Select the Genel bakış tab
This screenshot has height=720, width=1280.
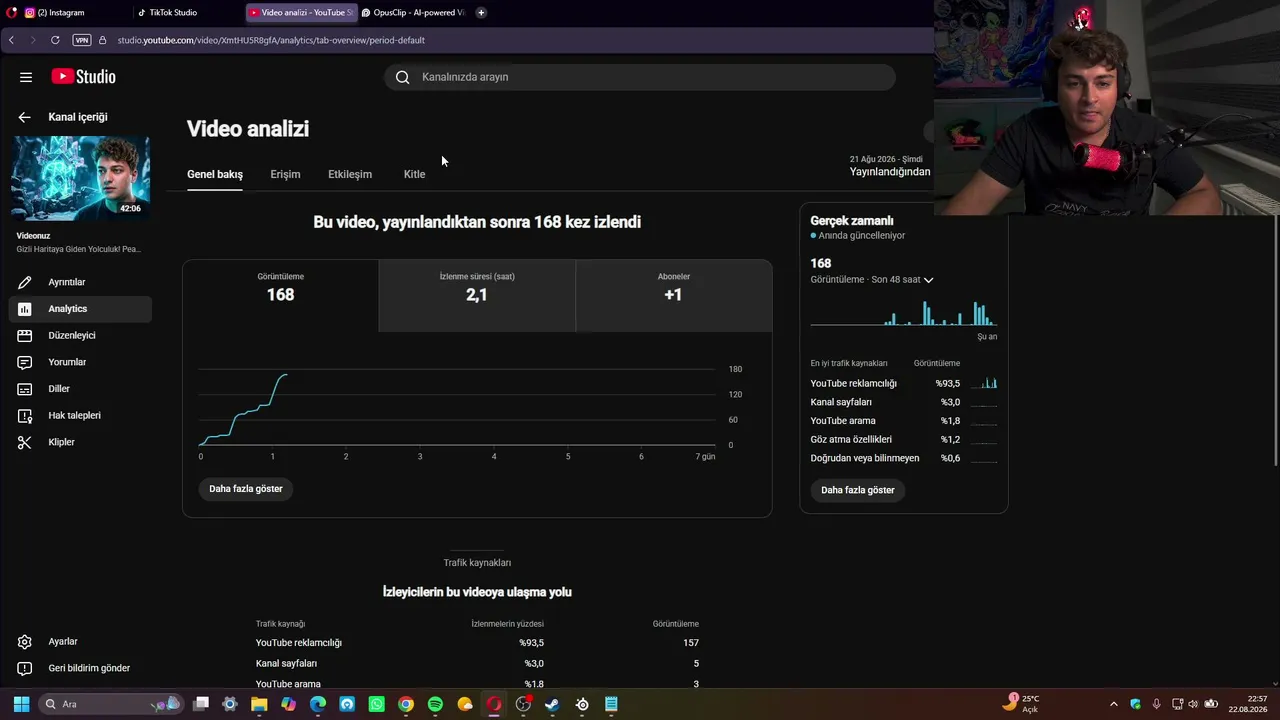tap(215, 174)
